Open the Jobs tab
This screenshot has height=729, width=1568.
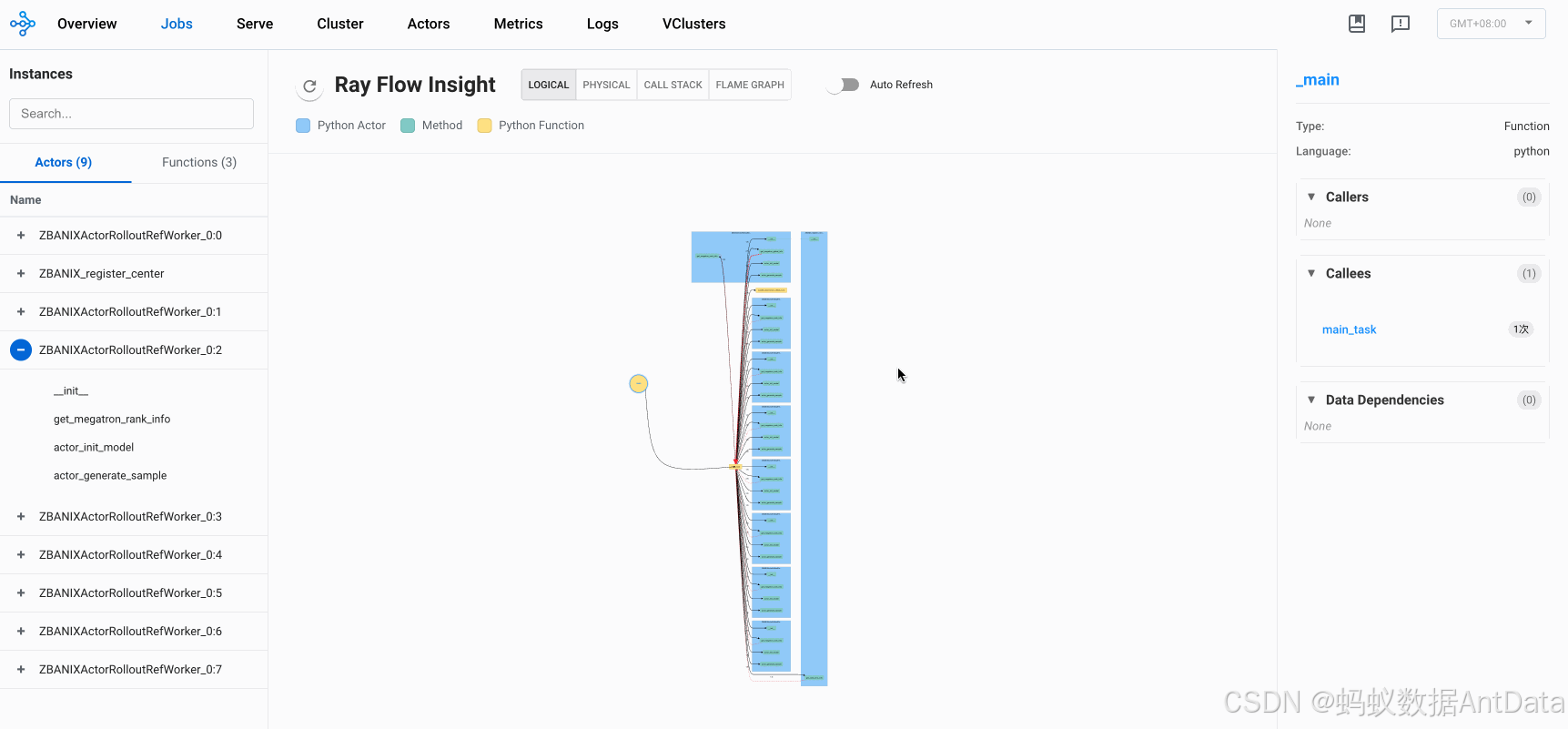click(x=177, y=24)
